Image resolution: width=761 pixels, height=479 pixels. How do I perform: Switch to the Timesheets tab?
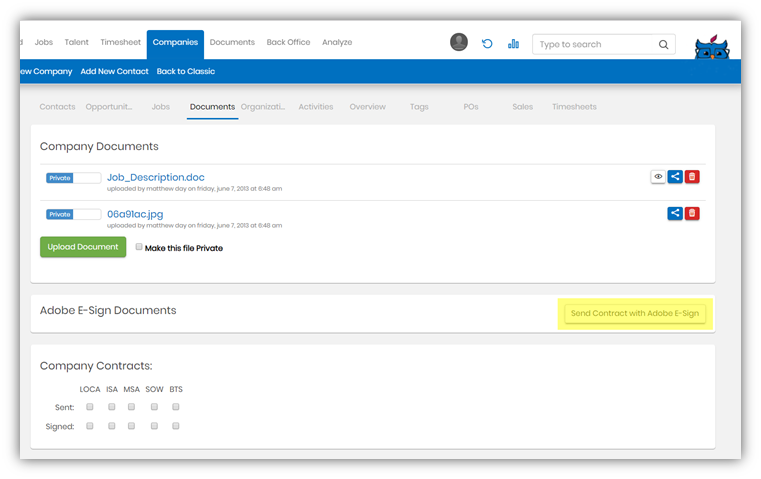(x=574, y=107)
